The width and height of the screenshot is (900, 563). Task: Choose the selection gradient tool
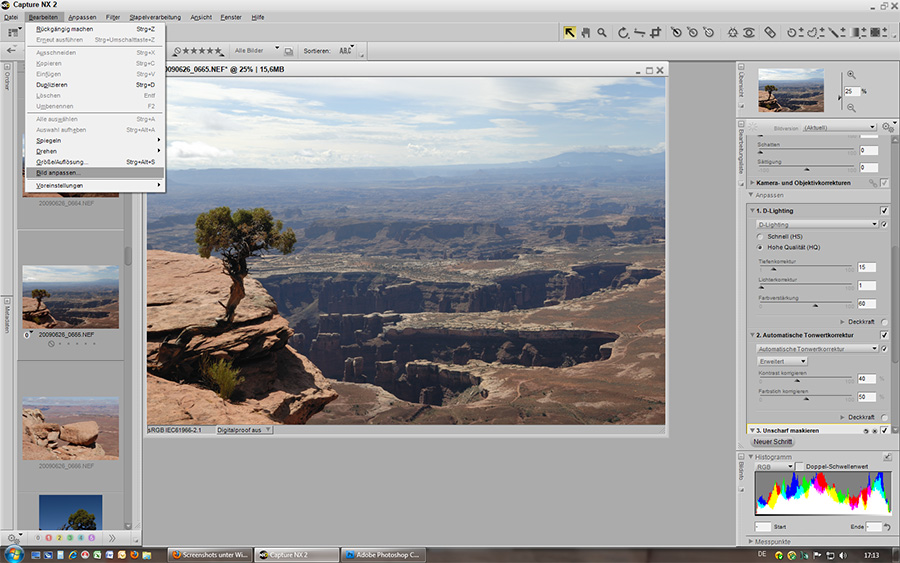click(858, 33)
